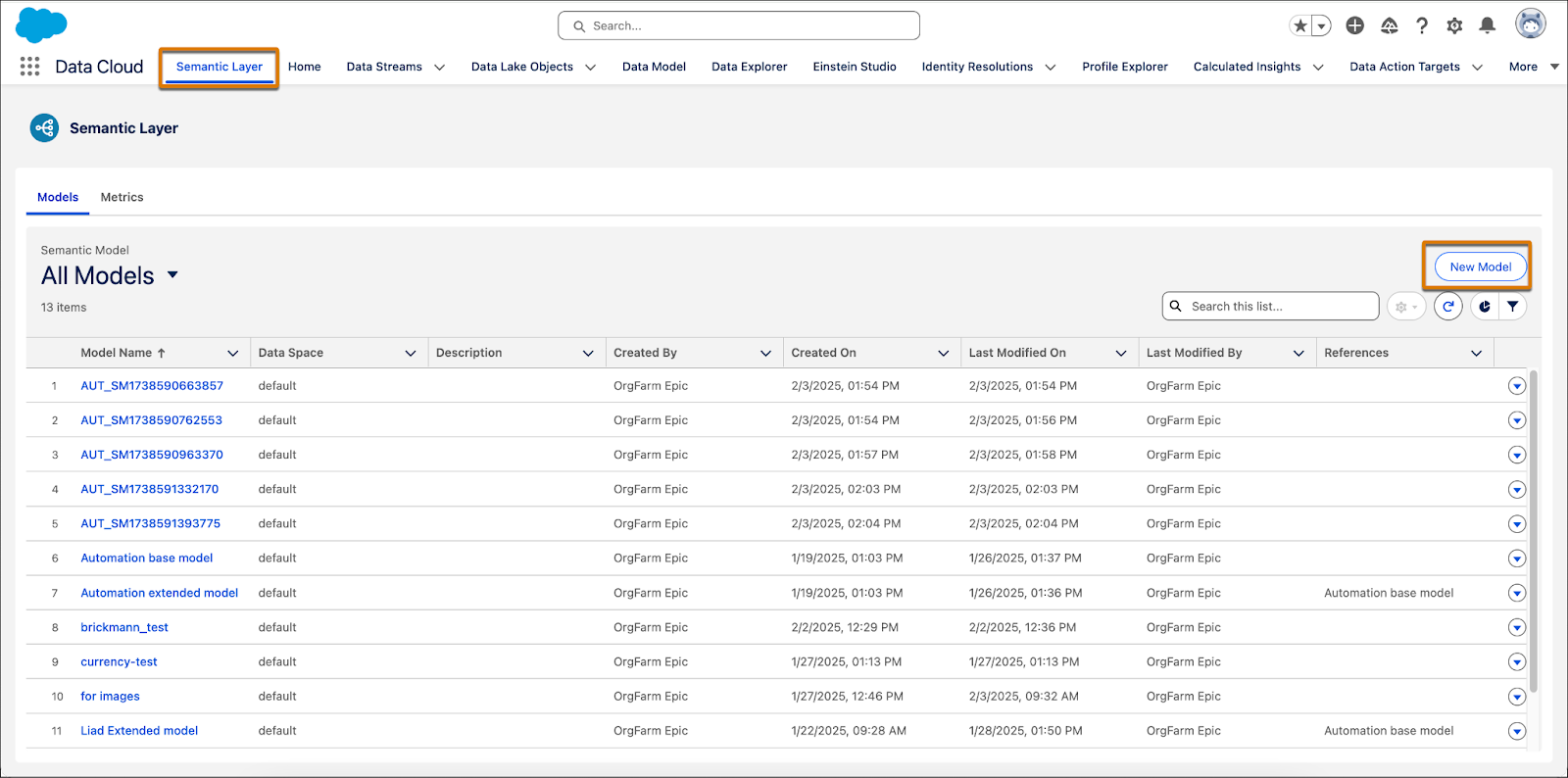Screen dimensions: 1568x778
Task: Open the Notifications bell icon
Action: [1487, 26]
